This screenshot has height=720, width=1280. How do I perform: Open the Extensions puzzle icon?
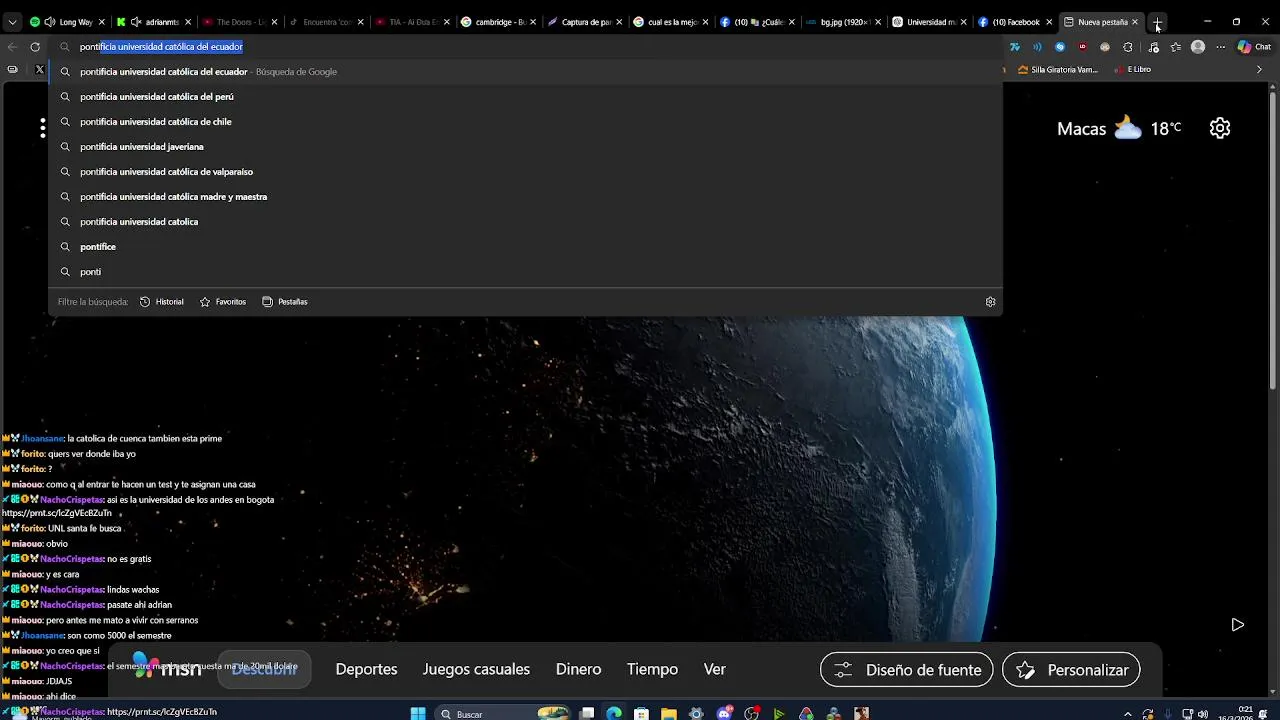1128,47
